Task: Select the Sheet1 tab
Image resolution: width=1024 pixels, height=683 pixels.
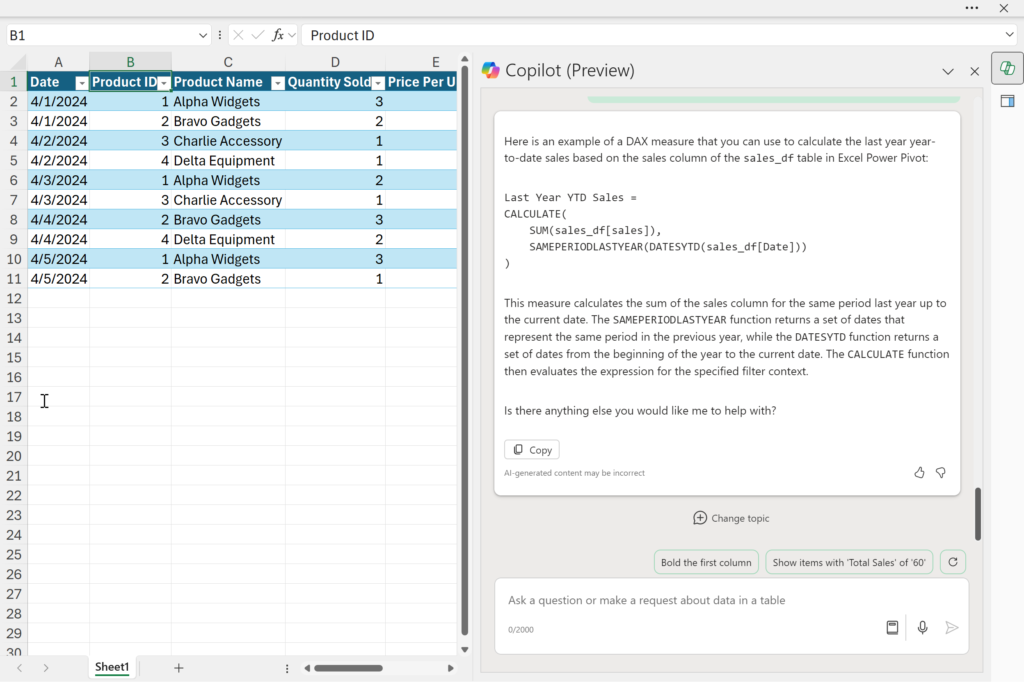Action: pyautogui.click(x=112, y=667)
